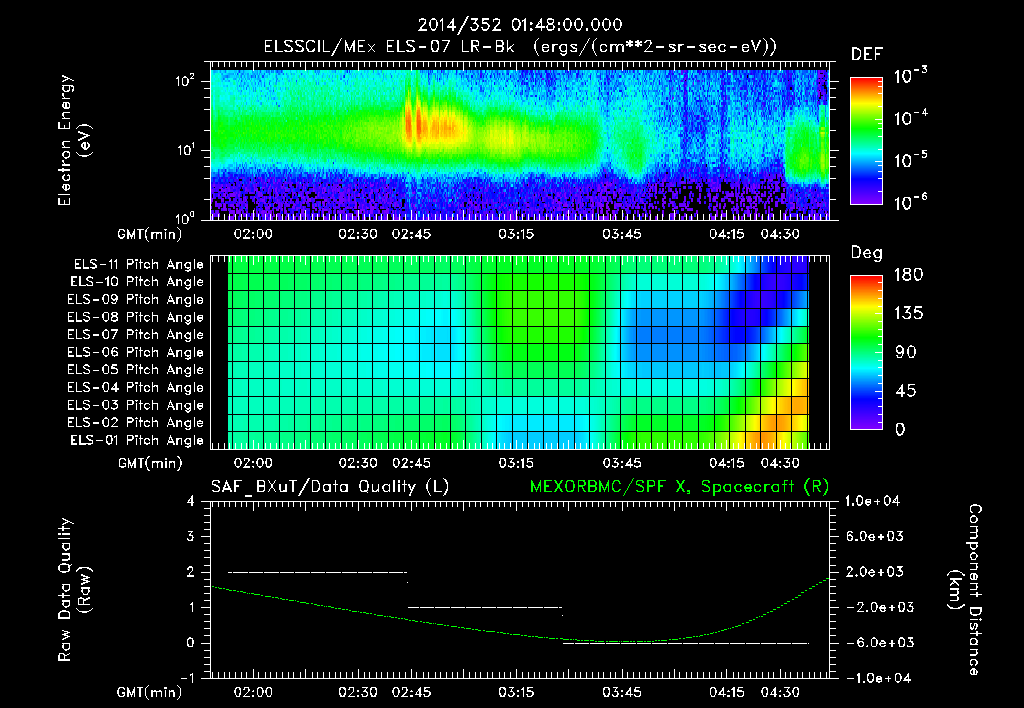Click the 1.0e+04 right axis value

(872, 501)
